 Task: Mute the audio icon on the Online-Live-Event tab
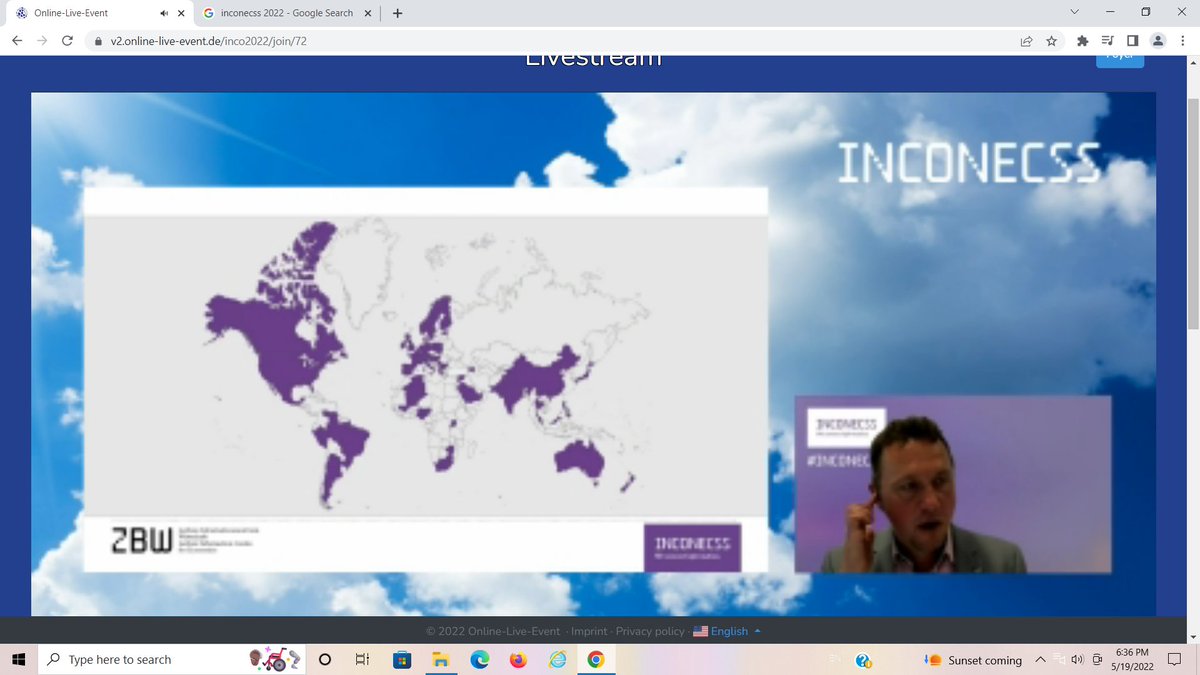164,13
